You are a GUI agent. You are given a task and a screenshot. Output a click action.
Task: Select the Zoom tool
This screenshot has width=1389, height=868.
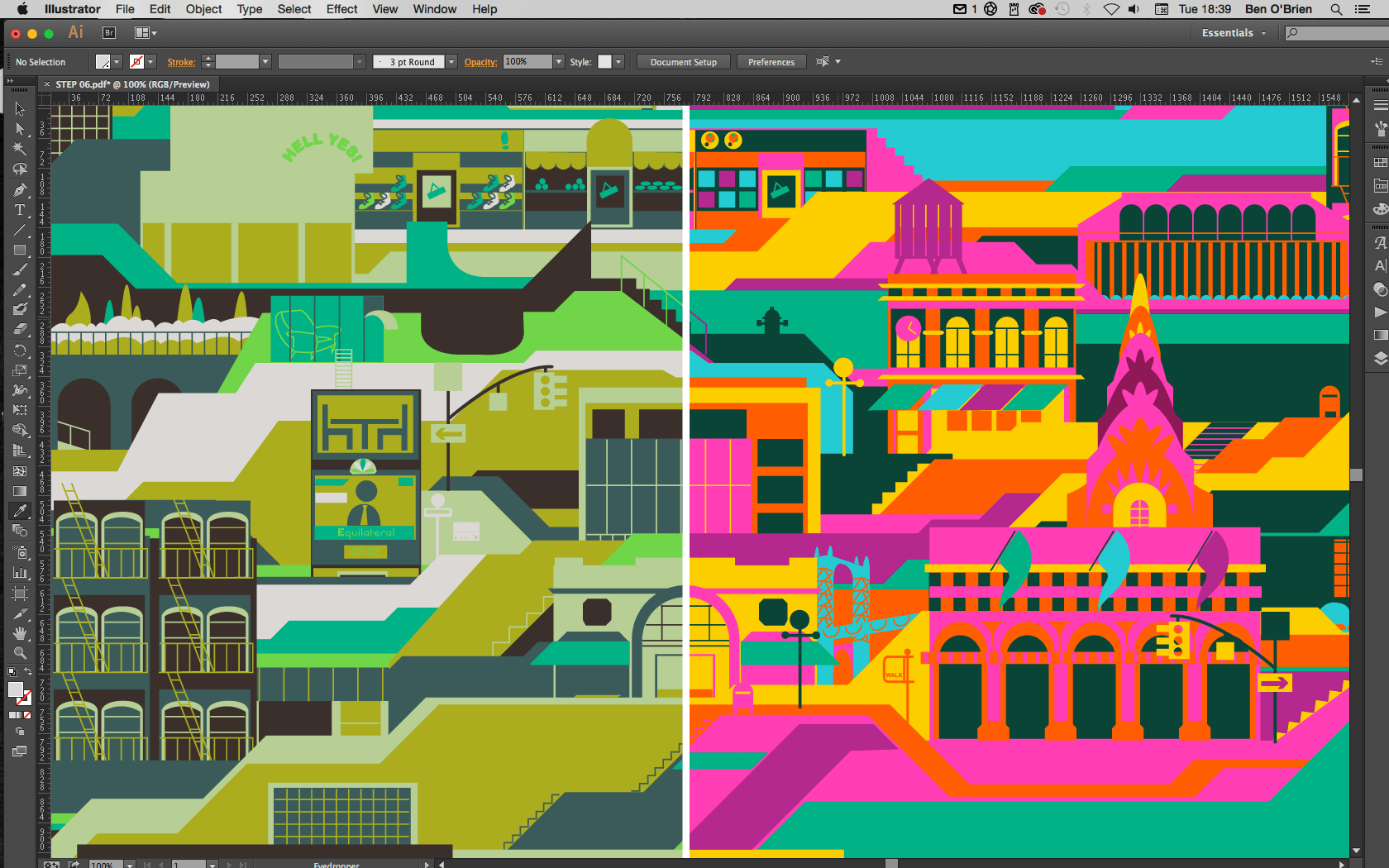tap(20, 653)
